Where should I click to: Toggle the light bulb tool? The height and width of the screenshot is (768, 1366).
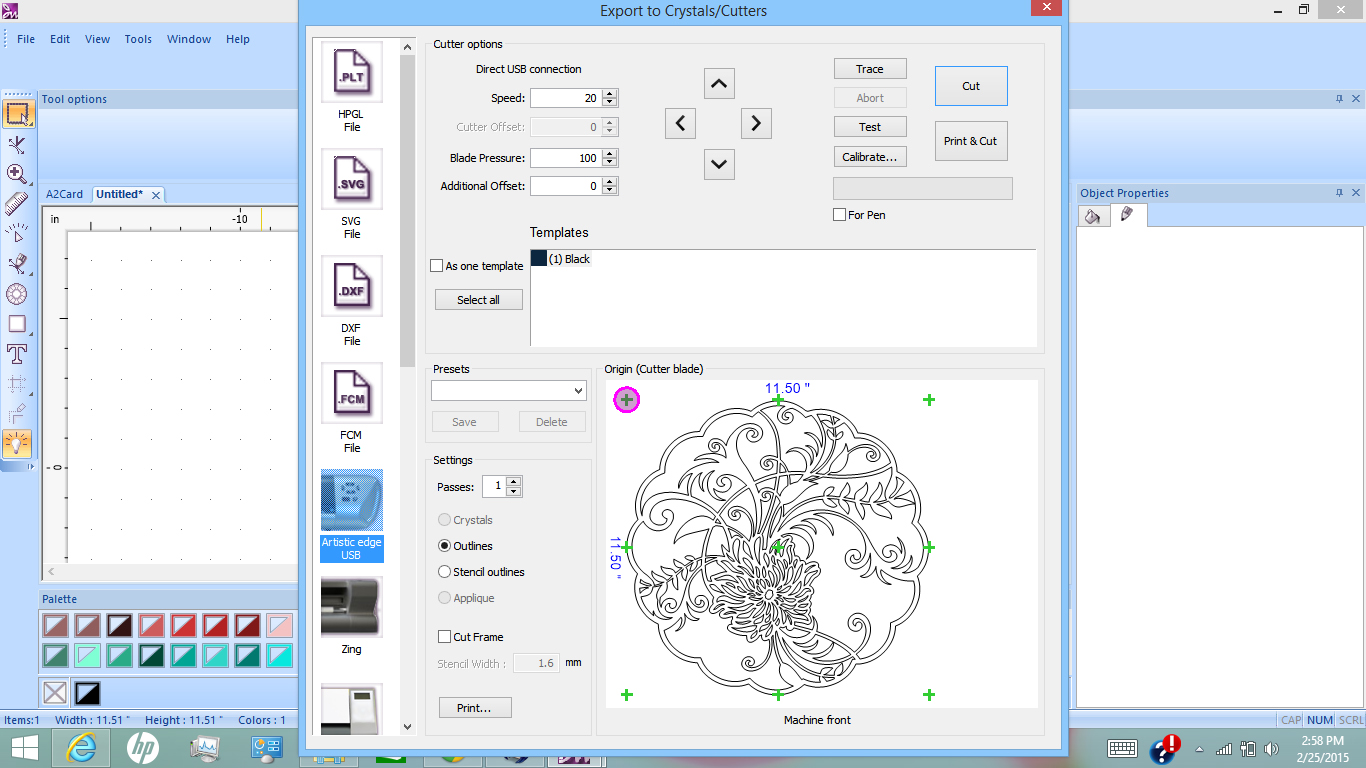(17, 443)
